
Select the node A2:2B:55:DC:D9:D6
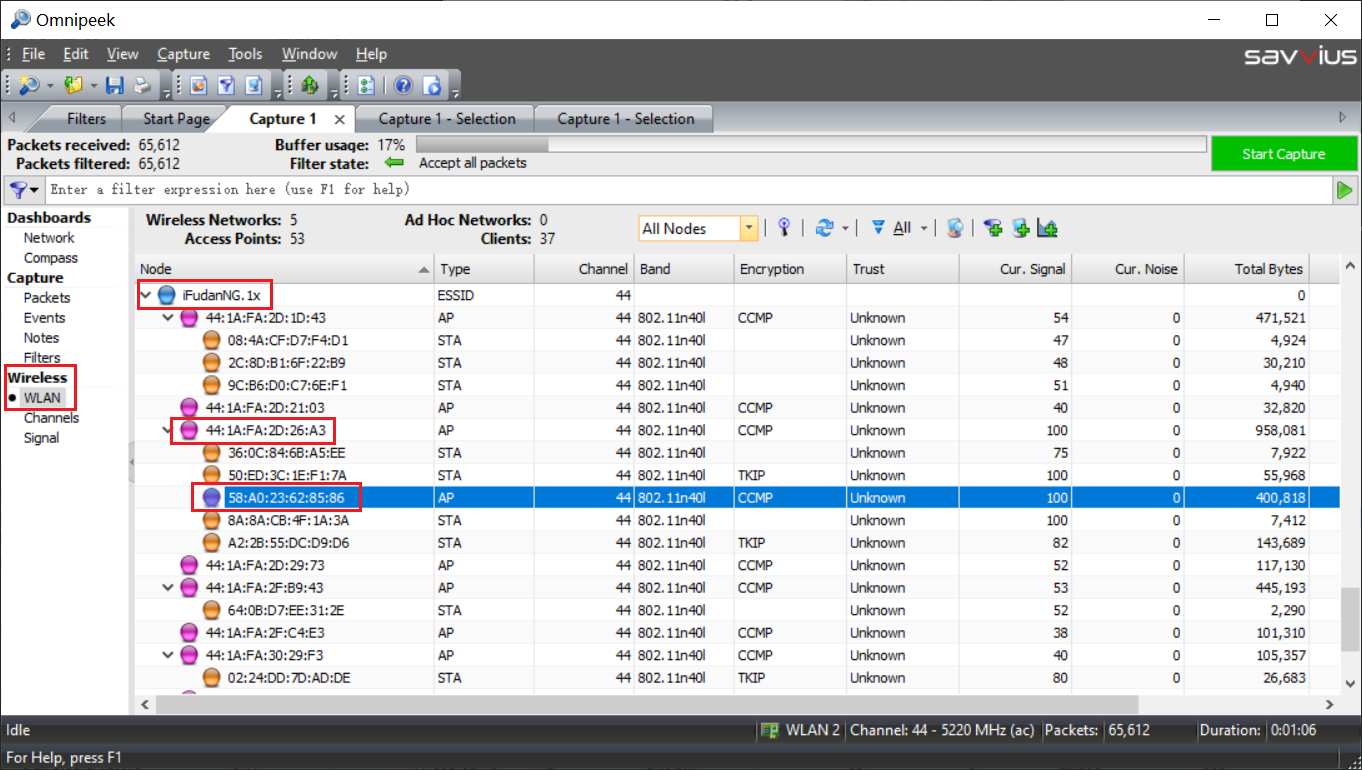point(288,543)
